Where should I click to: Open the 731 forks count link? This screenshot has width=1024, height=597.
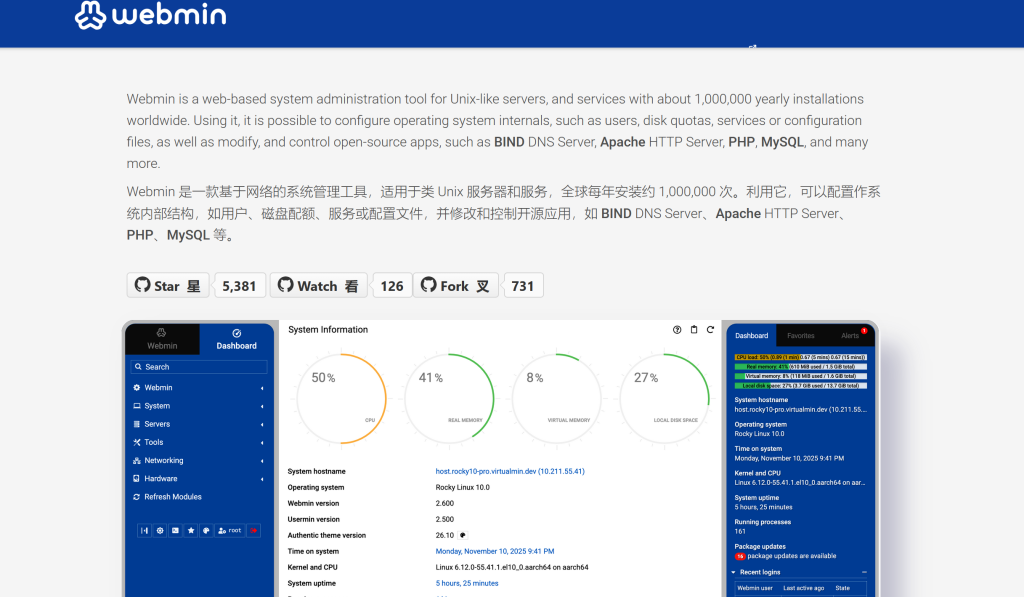(522, 285)
